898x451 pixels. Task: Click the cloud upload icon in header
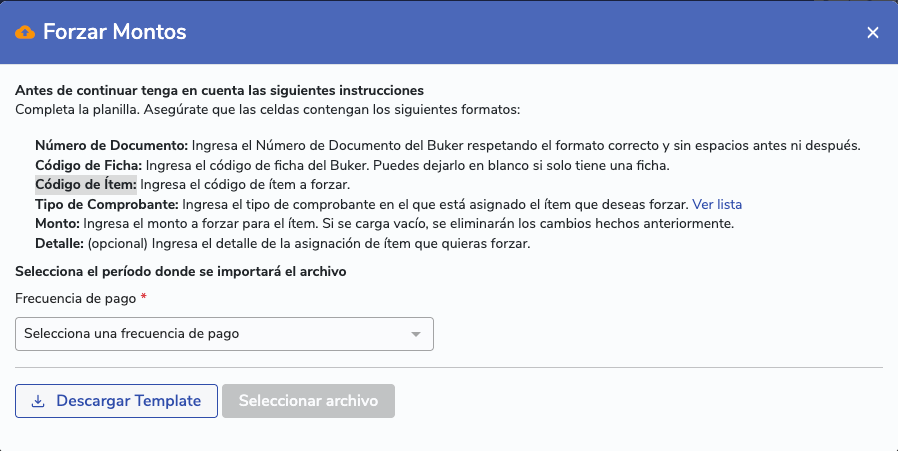pos(26,32)
